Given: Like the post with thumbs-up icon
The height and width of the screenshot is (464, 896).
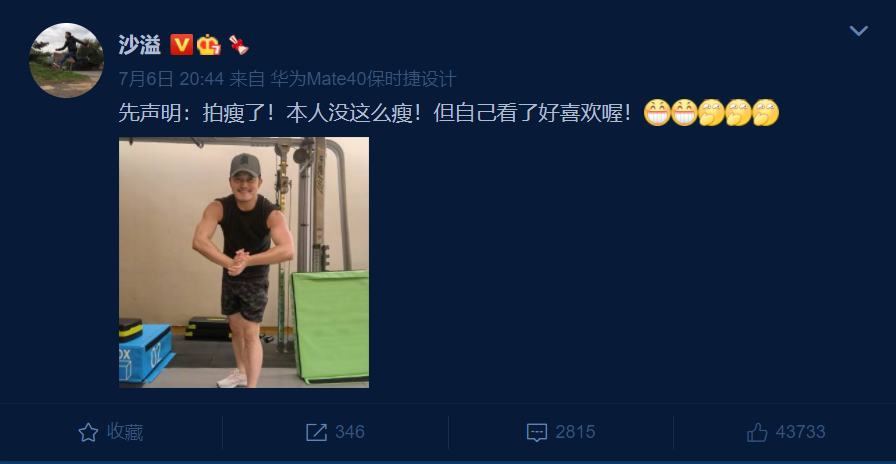Looking at the screenshot, I should click(x=757, y=432).
